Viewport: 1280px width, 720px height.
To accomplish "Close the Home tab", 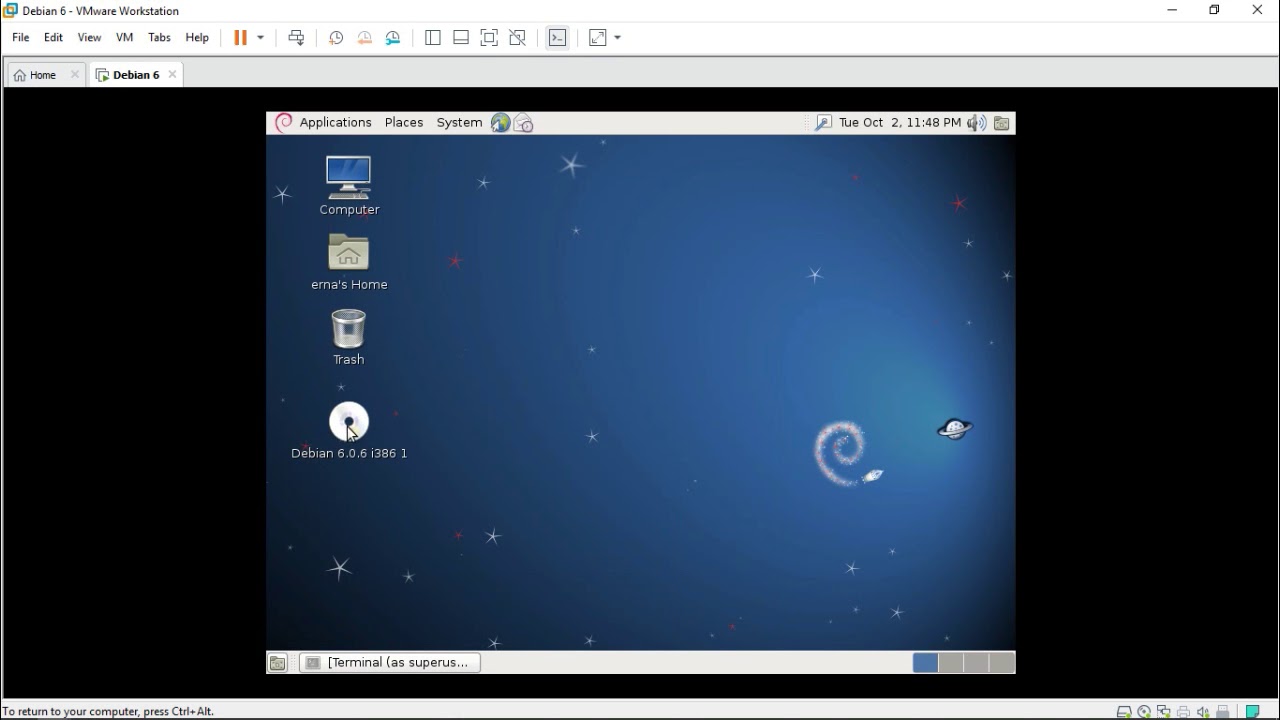I will coord(75,75).
